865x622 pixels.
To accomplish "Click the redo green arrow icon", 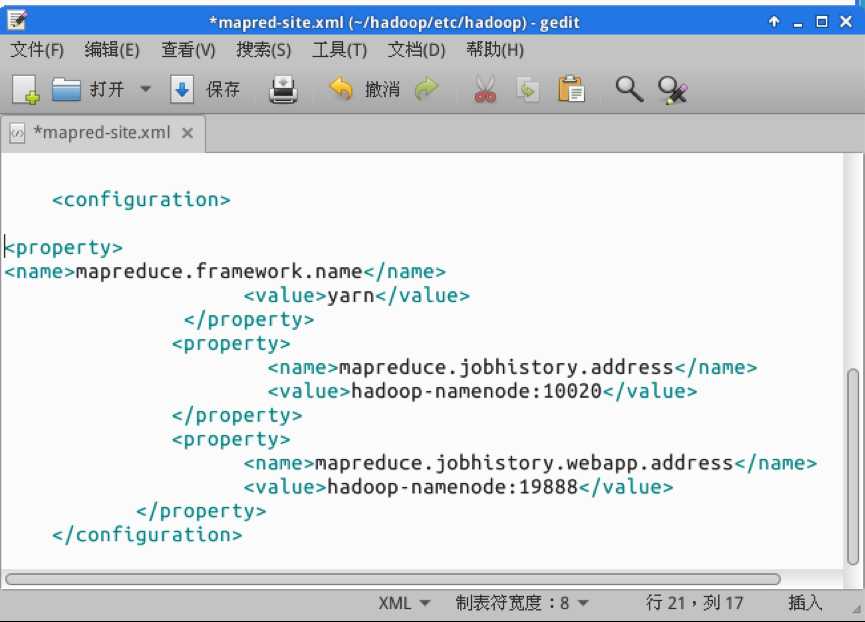I will (x=426, y=89).
